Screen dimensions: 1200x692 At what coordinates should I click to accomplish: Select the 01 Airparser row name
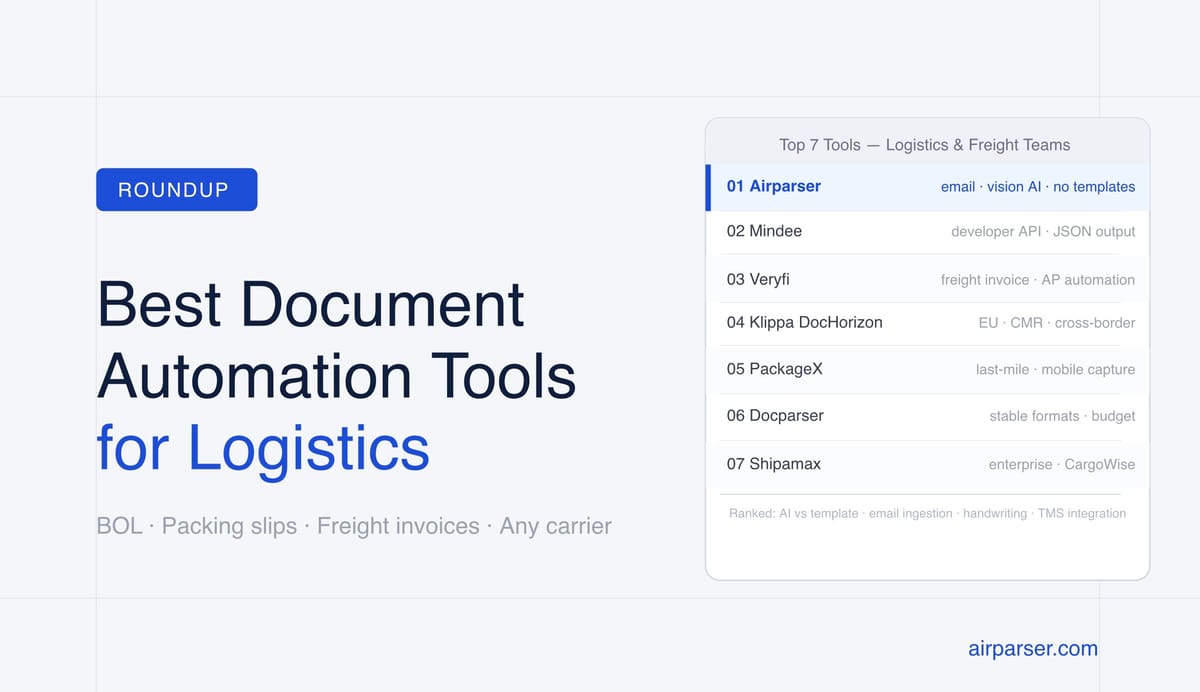[x=774, y=186]
